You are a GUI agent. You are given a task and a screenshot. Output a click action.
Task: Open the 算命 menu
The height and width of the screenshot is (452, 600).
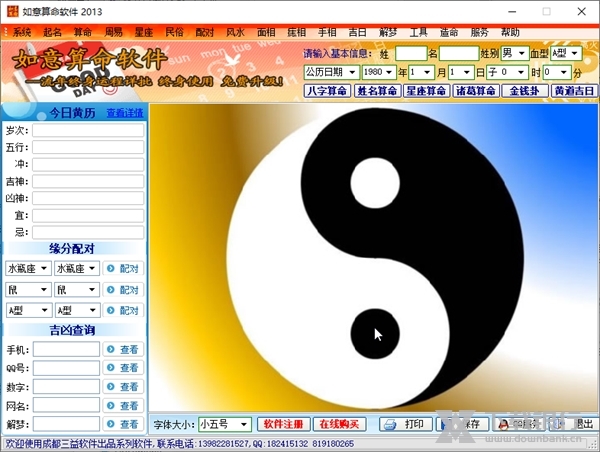83,32
